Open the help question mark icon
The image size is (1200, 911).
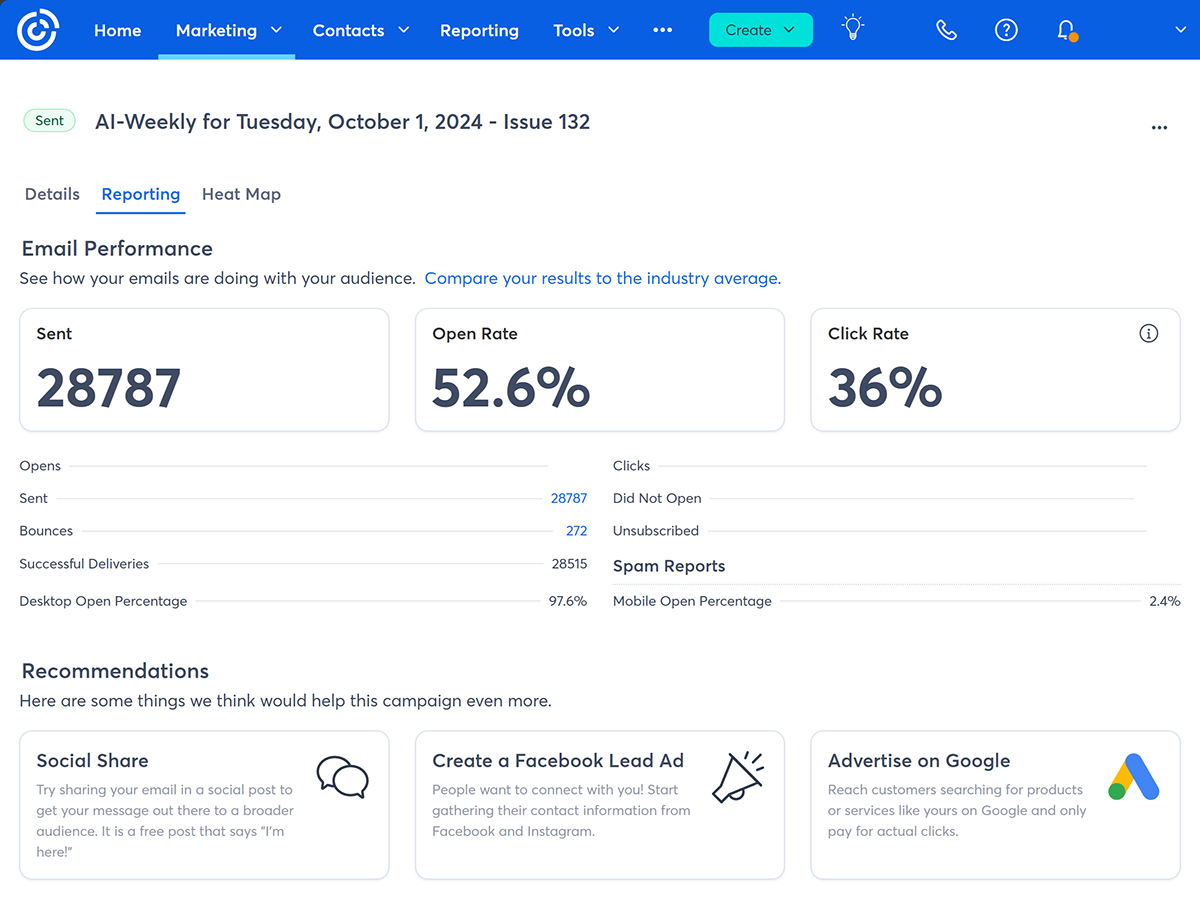(1006, 30)
